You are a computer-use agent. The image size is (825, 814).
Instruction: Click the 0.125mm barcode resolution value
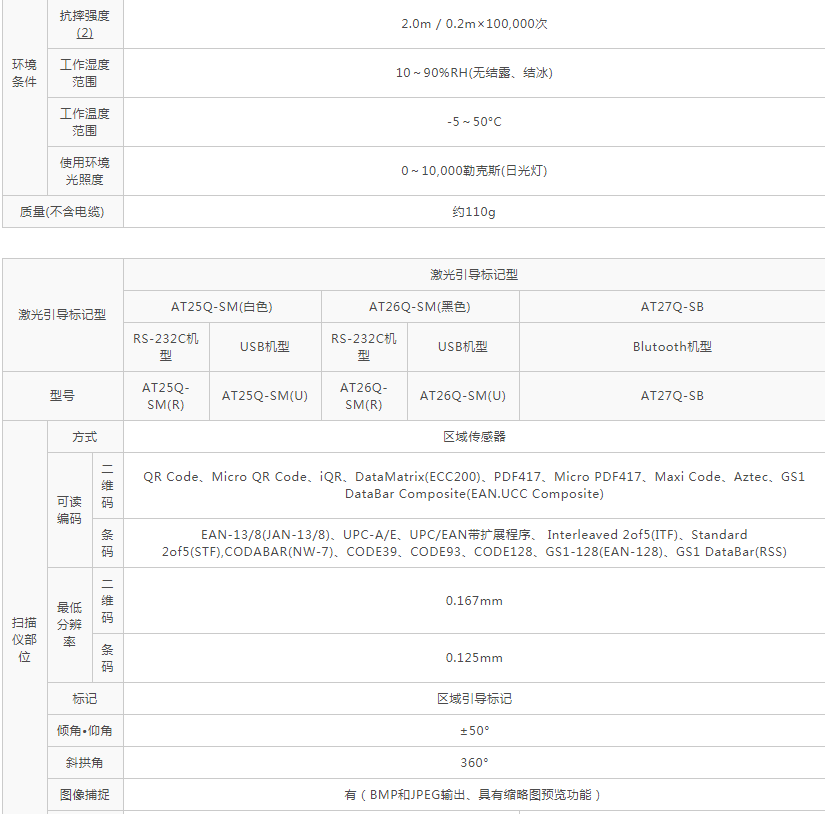474,658
